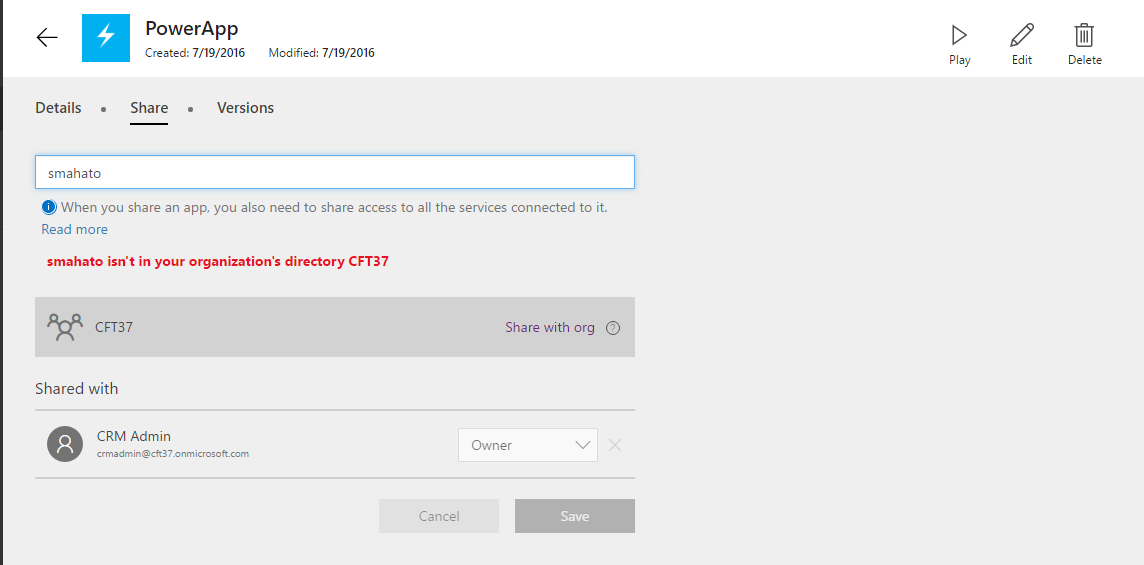Viewport: 1144px width, 565px height.
Task: Open the Versions tab
Action: (x=245, y=108)
